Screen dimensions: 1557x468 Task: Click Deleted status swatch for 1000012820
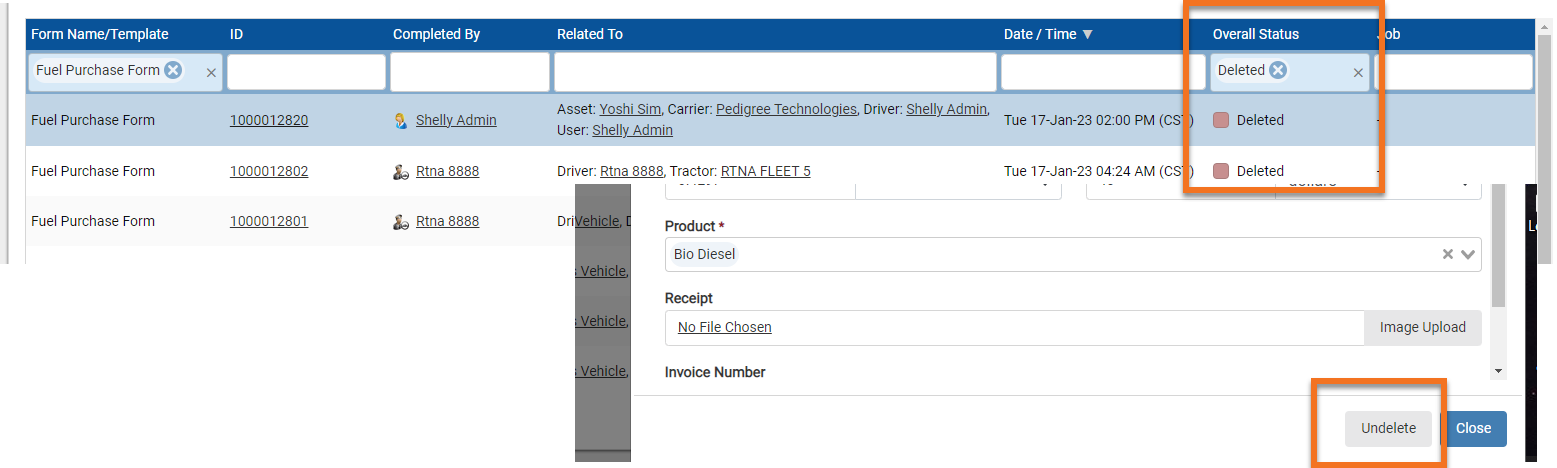[1221, 120]
